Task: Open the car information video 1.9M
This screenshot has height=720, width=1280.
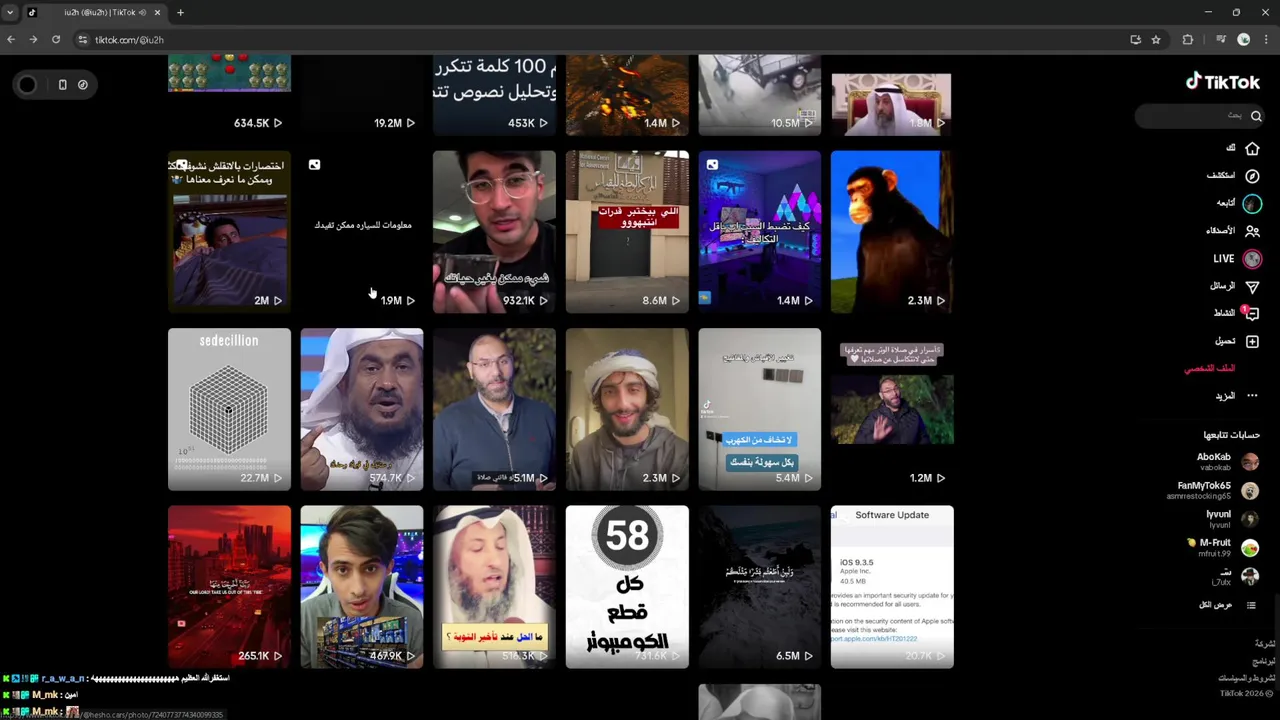Action: coord(362,232)
